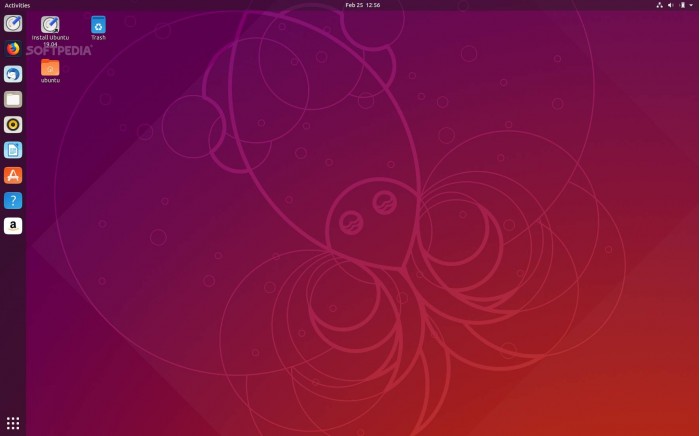Screen dimensions: 700x436
Task: Click the volume speaker icon
Action: (x=671, y=5)
